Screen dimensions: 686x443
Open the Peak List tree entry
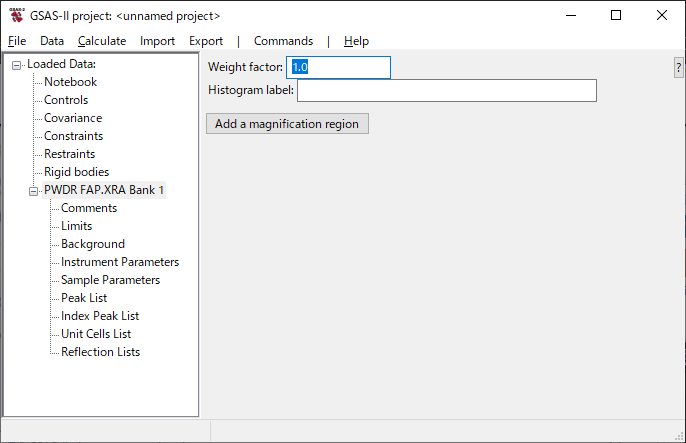(84, 298)
